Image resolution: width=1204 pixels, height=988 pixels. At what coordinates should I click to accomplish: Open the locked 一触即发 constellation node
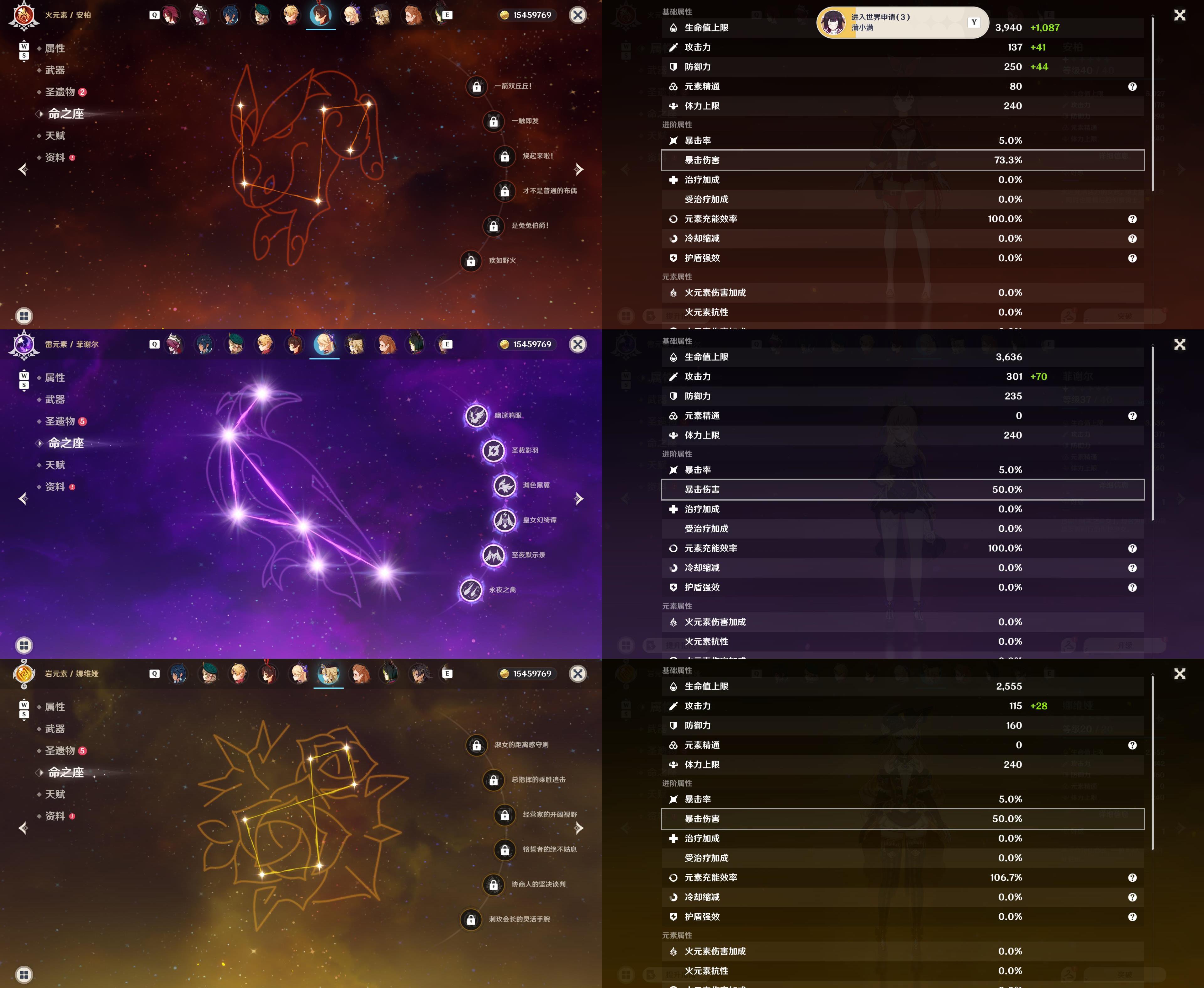pyautogui.click(x=493, y=121)
